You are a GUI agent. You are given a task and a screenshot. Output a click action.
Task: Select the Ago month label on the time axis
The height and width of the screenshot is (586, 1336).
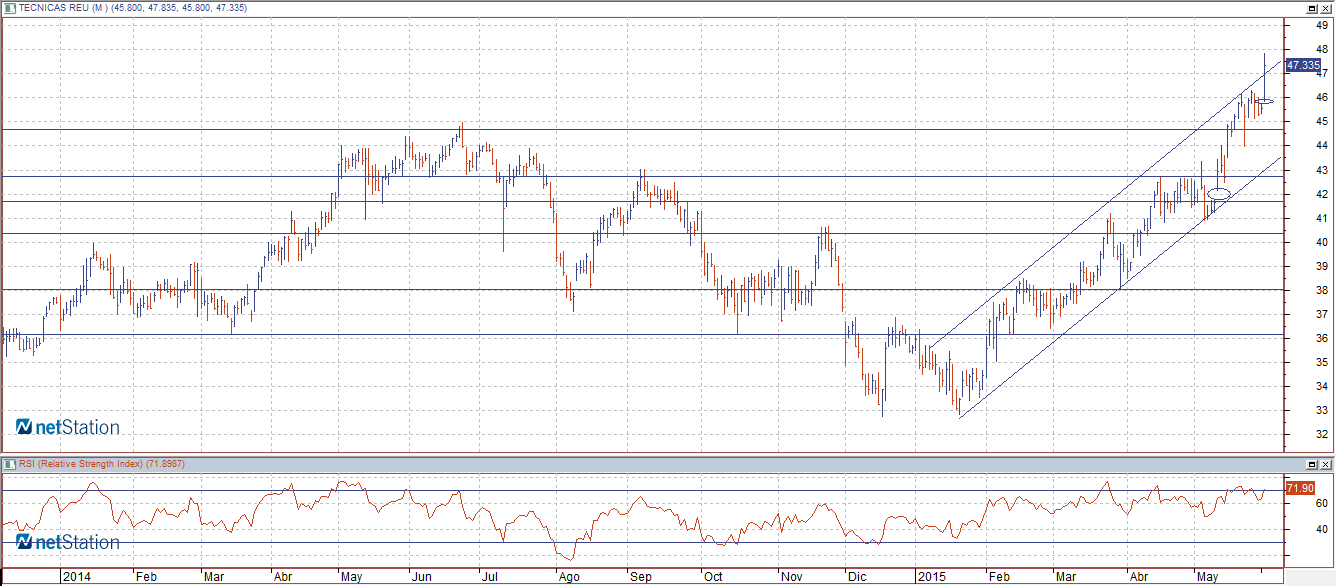pos(568,577)
